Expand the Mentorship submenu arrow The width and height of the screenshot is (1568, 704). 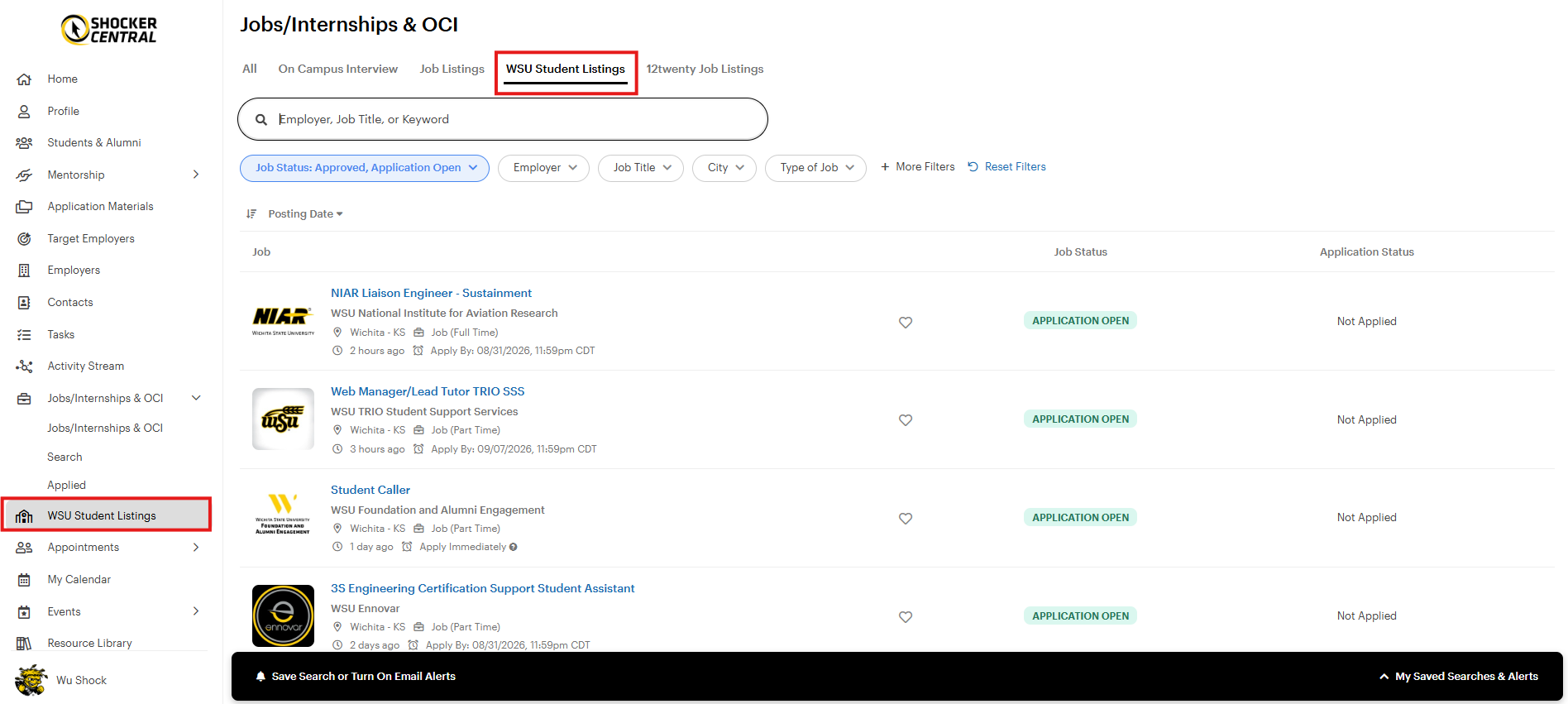(x=196, y=175)
